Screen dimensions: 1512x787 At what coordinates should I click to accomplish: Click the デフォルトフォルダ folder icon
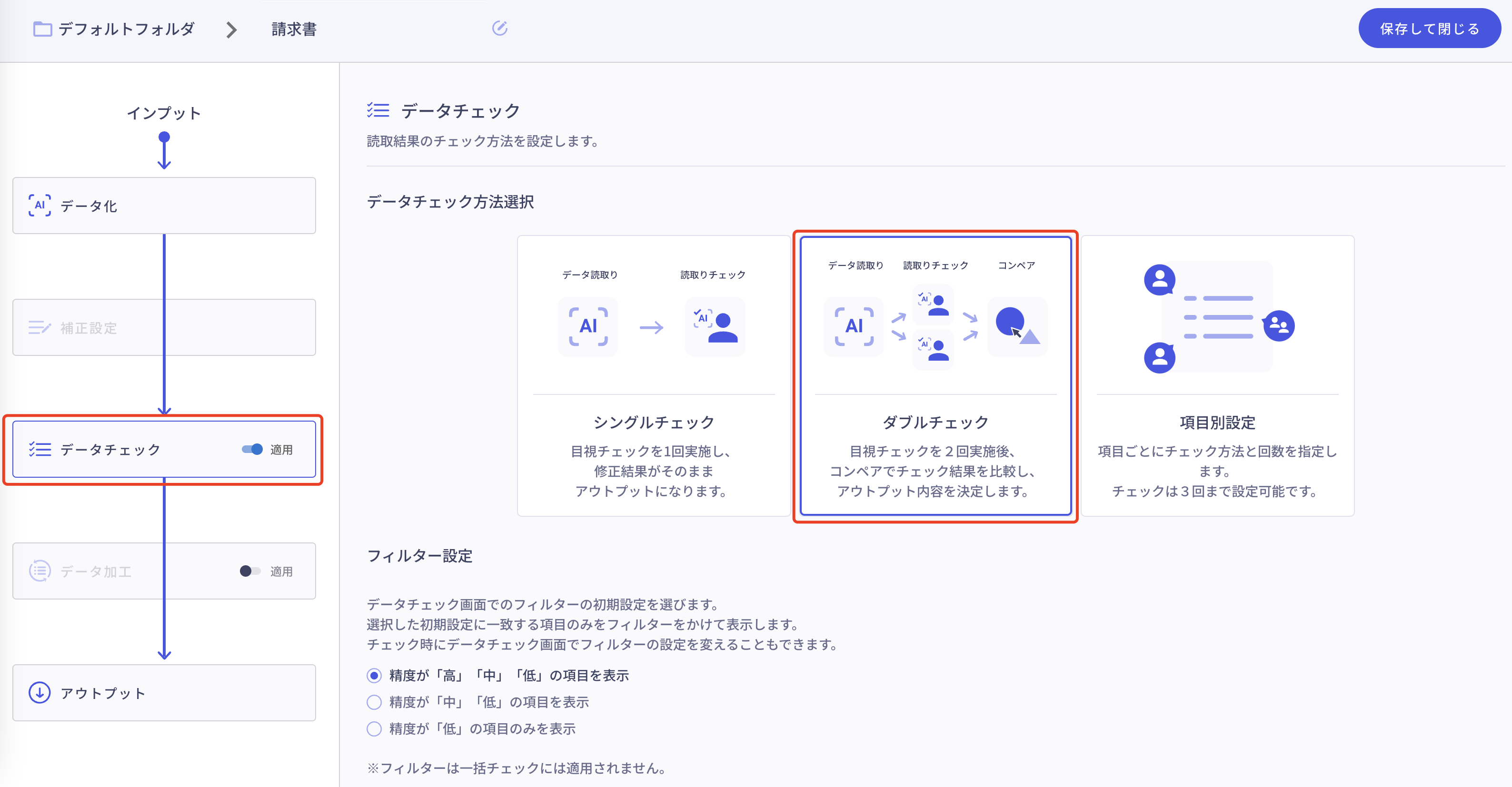click(42, 29)
